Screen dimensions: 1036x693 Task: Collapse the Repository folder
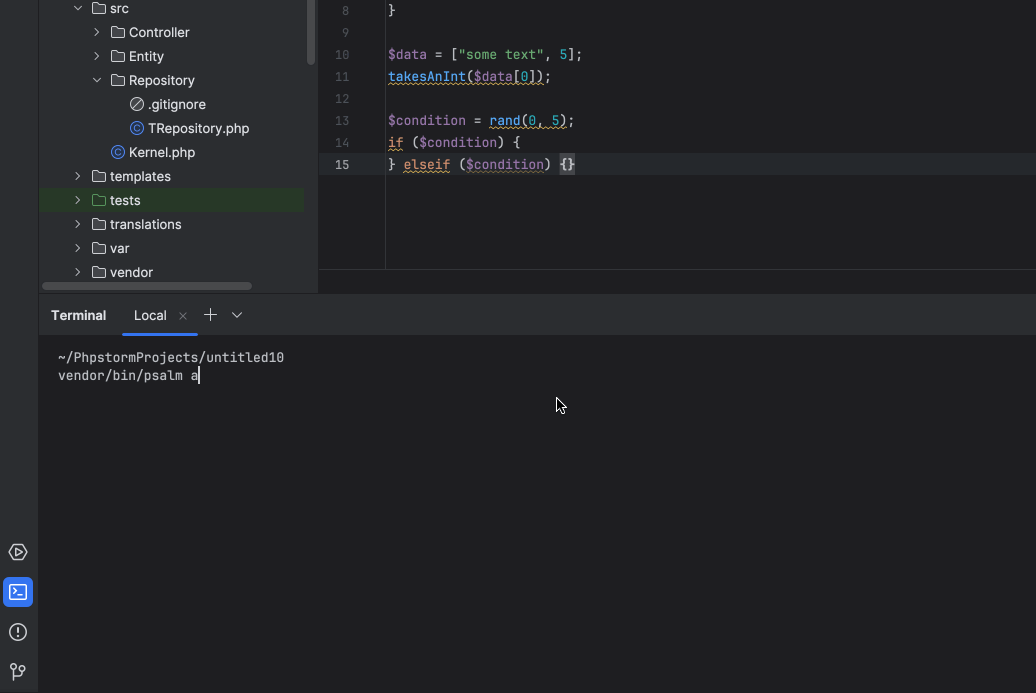[x=96, y=81]
